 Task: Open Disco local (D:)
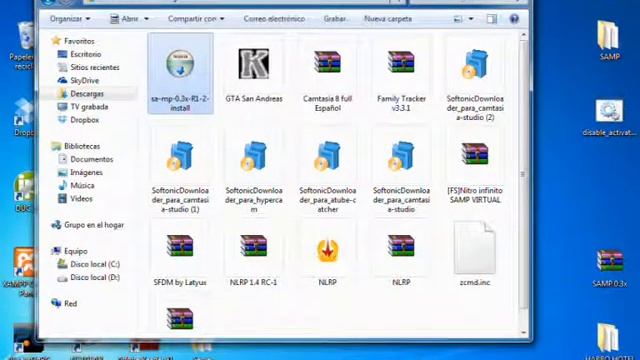coord(89,277)
